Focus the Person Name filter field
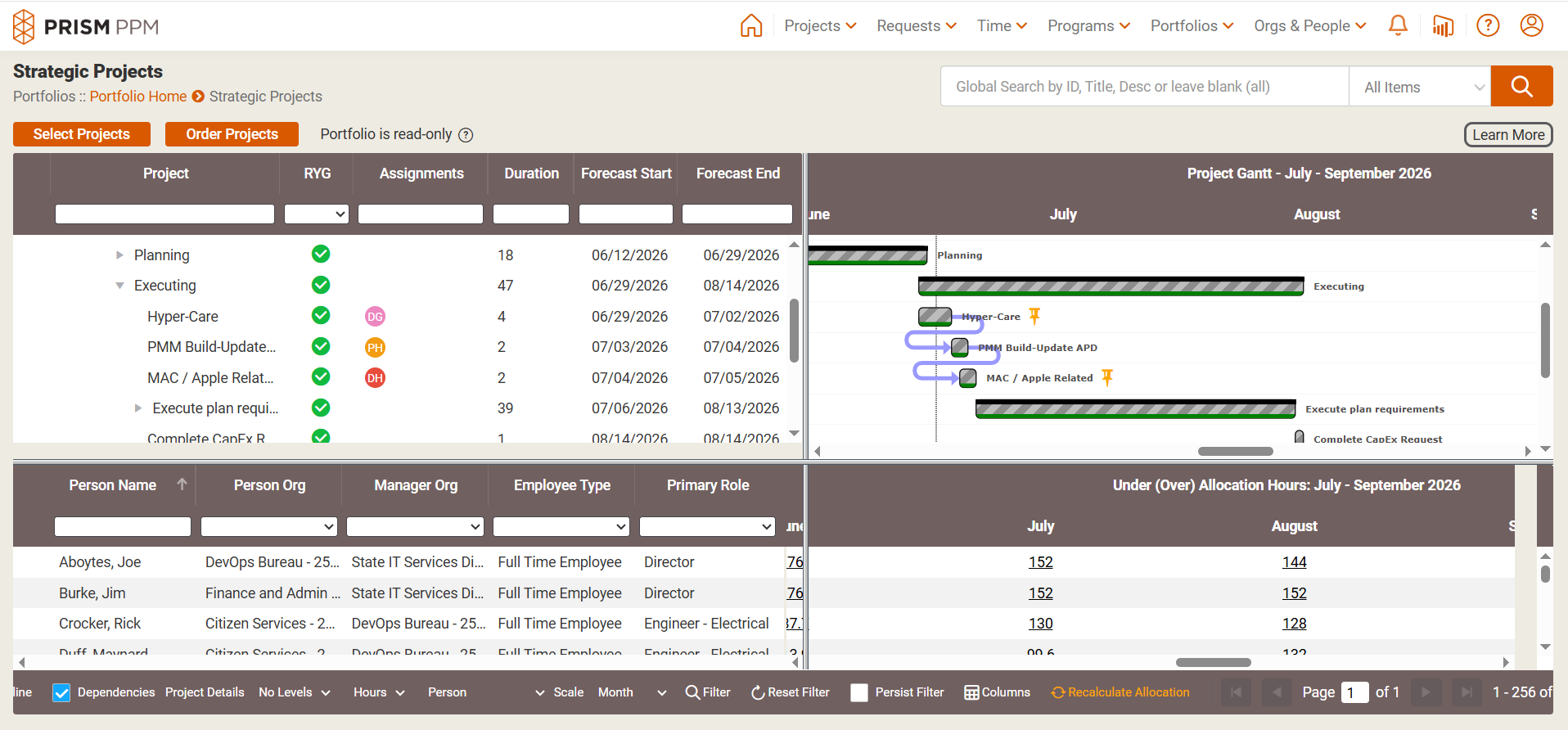This screenshot has width=1568, height=730. click(123, 526)
